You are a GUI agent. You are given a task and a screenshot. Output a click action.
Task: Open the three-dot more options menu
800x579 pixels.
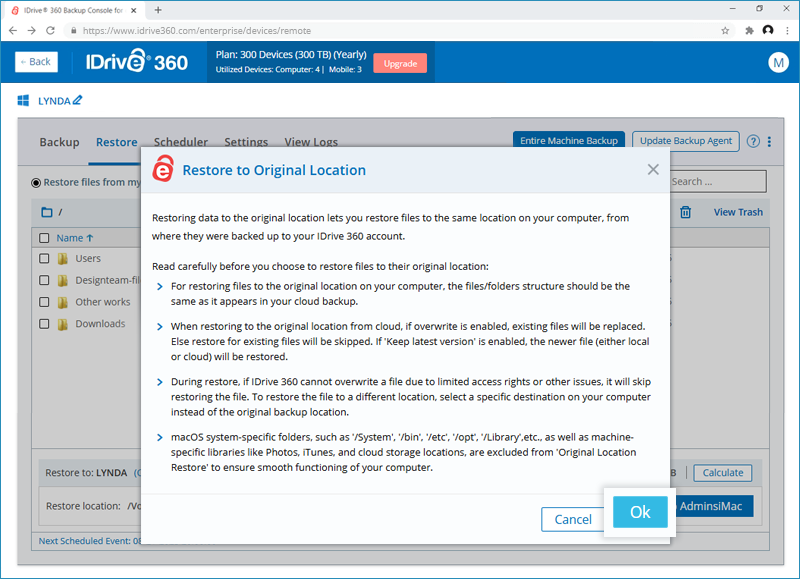click(x=769, y=141)
